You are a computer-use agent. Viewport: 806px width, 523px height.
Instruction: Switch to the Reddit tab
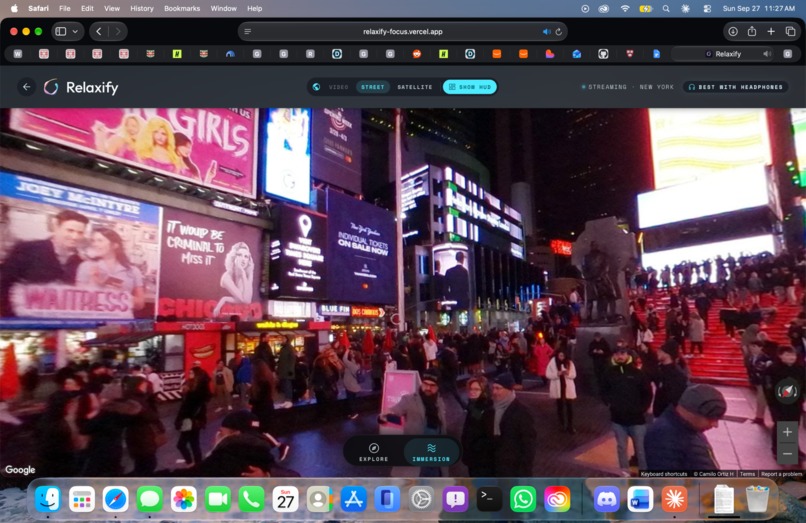click(416, 53)
